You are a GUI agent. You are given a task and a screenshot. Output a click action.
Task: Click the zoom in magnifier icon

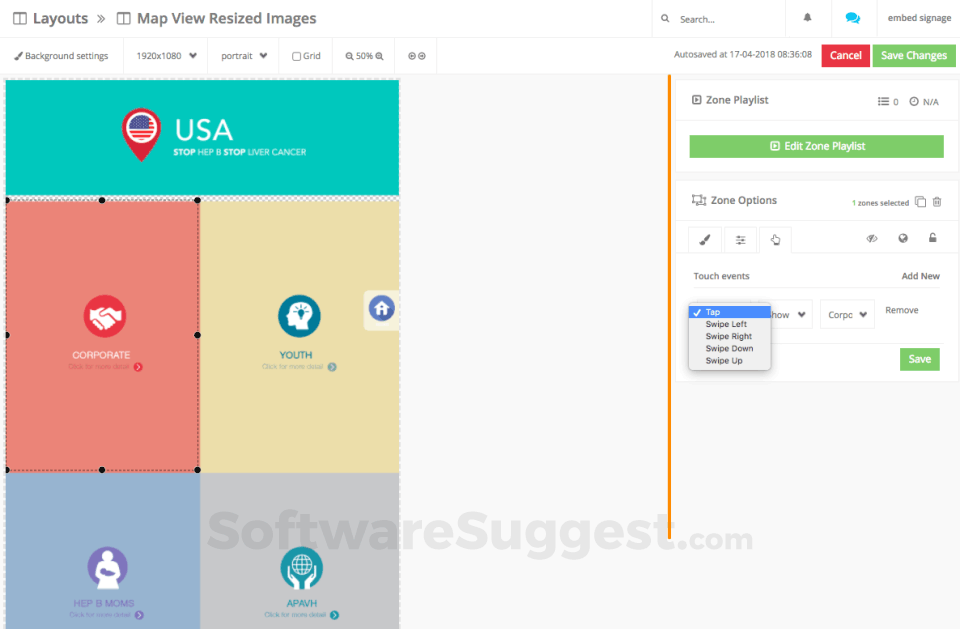tap(379, 56)
